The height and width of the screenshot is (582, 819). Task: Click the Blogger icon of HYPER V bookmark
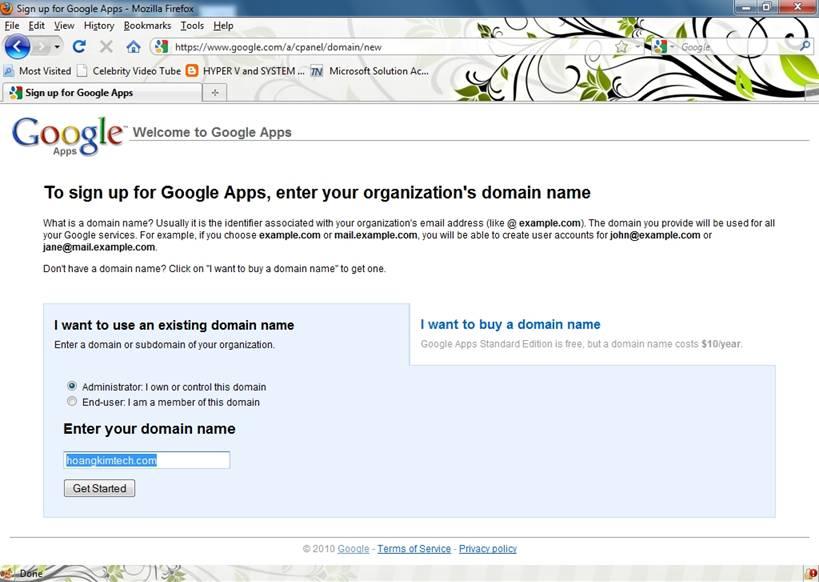192,71
